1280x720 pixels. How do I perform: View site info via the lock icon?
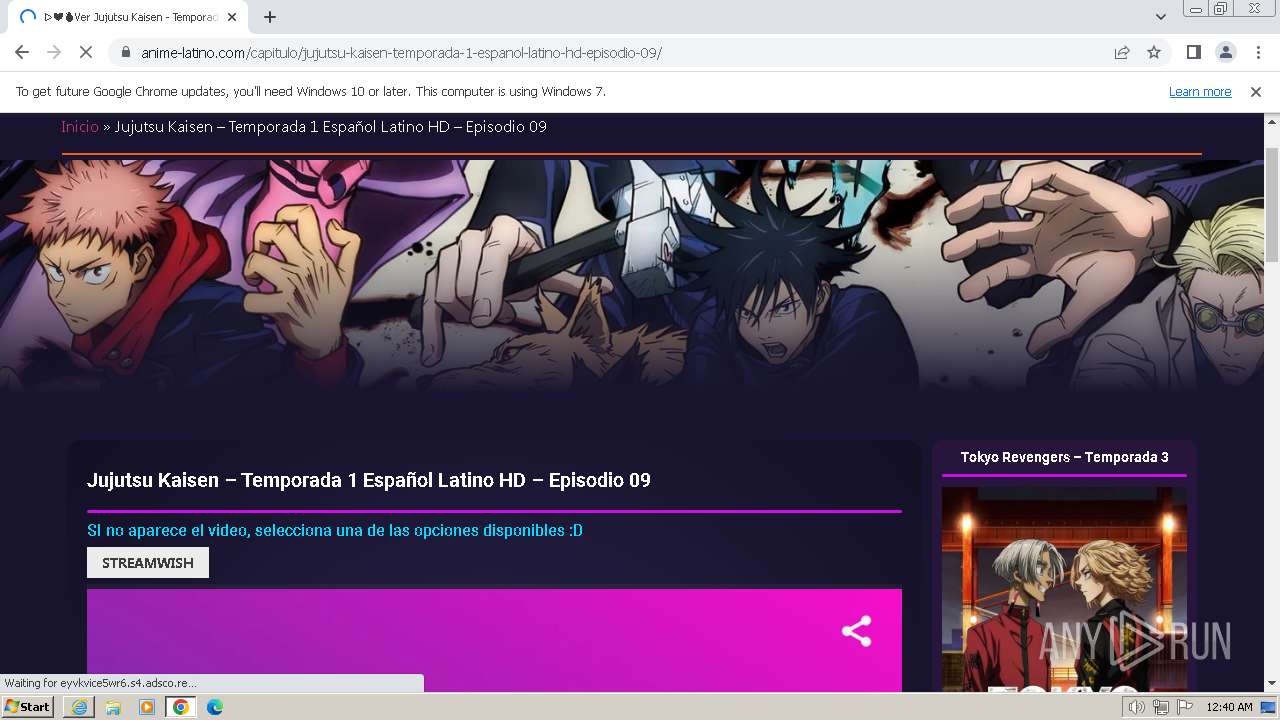126,52
